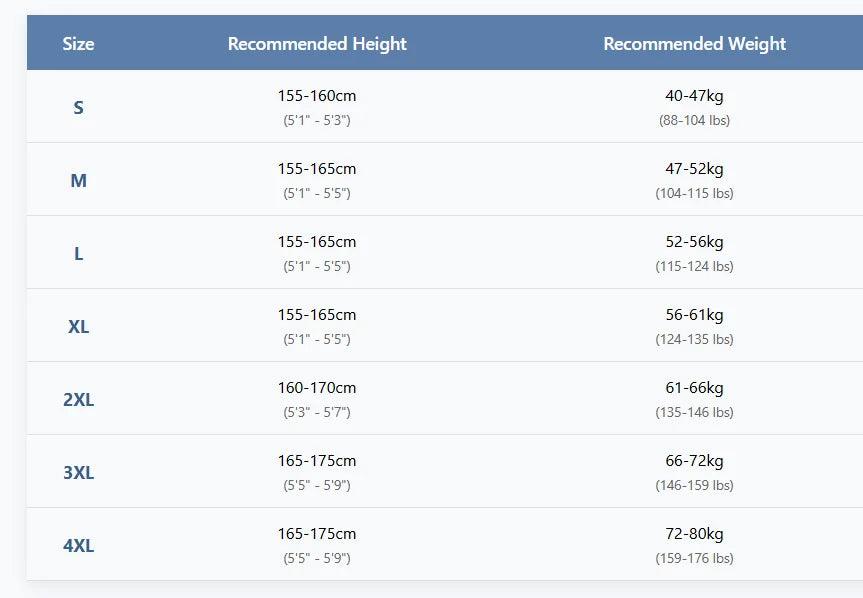Viewport: 863px width, 598px height.
Task: Select the 4XL size label
Action: 78,546
